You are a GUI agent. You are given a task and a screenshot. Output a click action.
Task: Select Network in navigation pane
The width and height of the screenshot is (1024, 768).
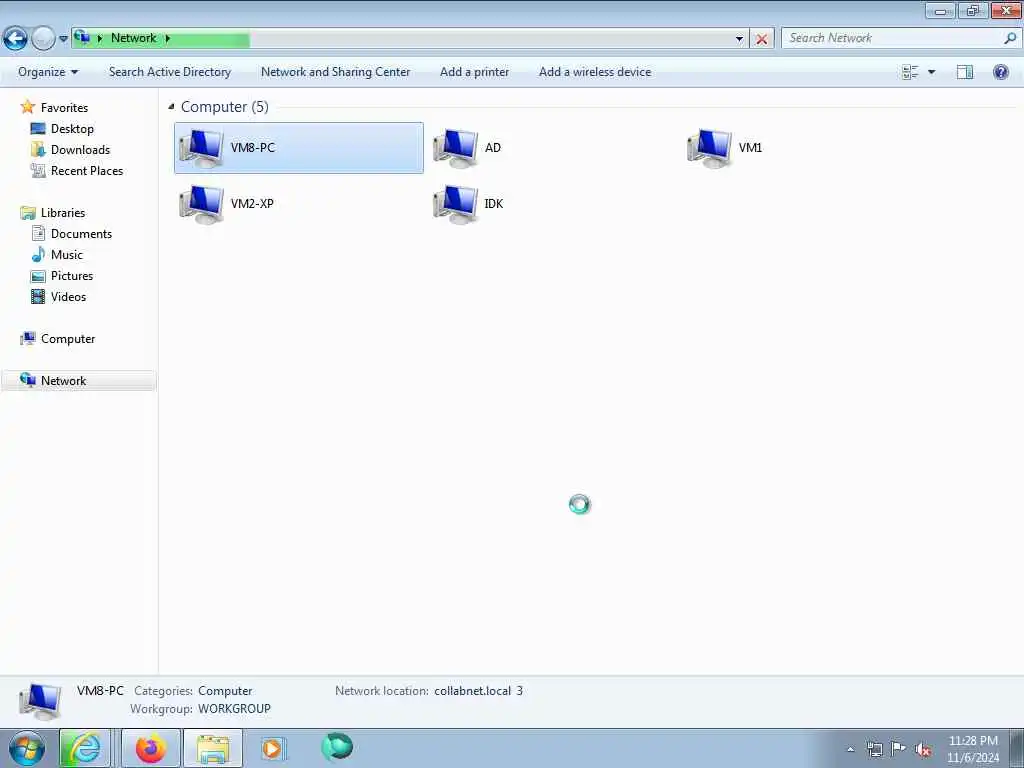[x=63, y=381]
